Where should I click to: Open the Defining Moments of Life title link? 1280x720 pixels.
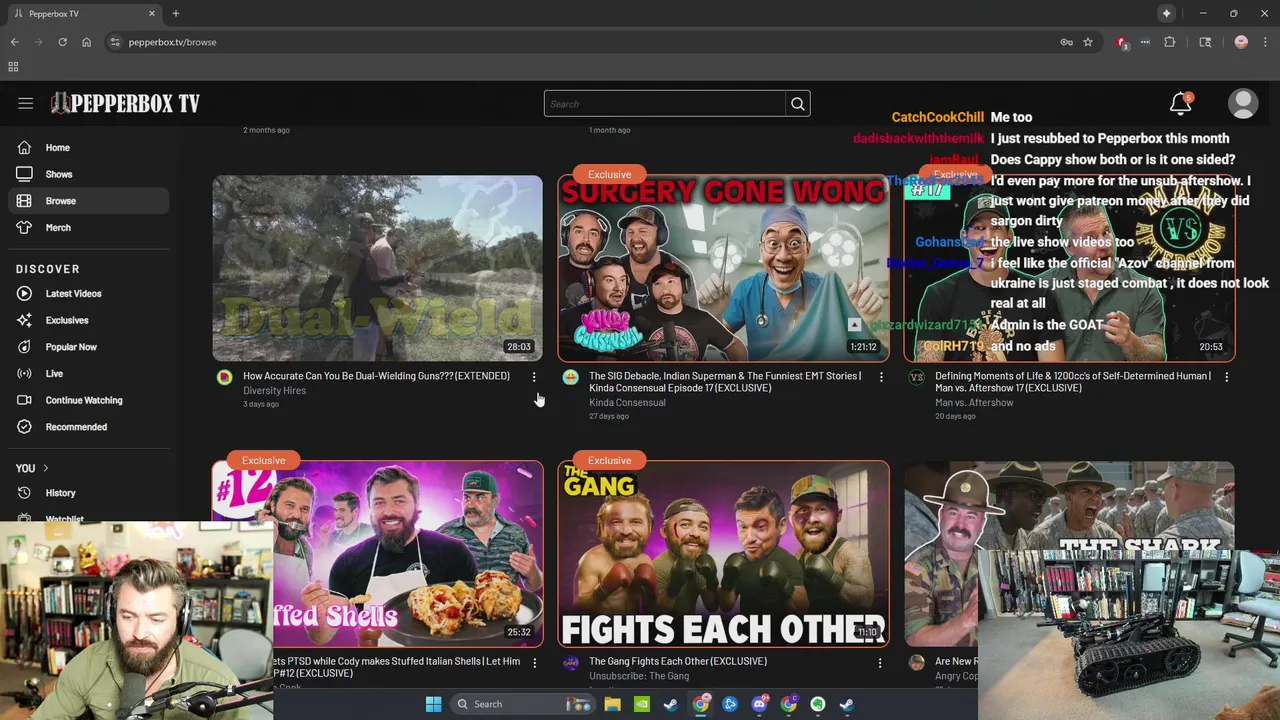click(1073, 382)
